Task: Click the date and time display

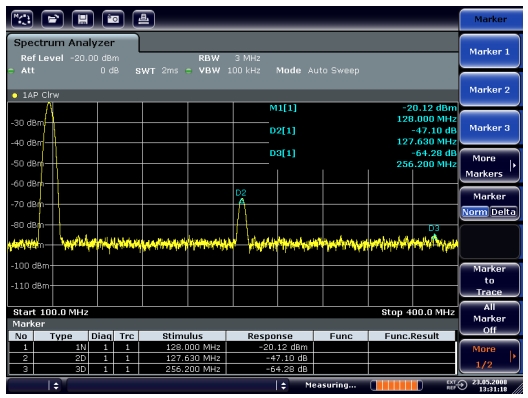Action: (489, 386)
